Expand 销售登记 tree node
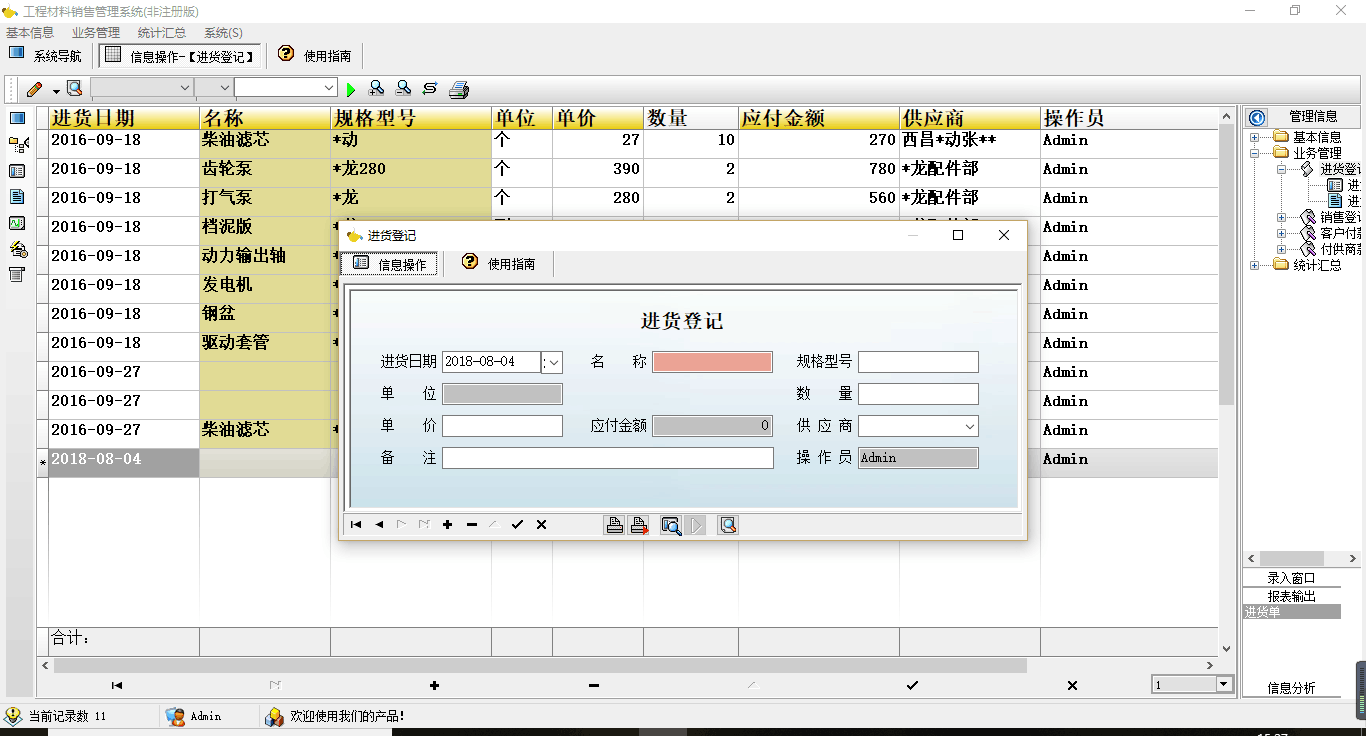This screenshot has width=1366, height=736. (1282, 217)
